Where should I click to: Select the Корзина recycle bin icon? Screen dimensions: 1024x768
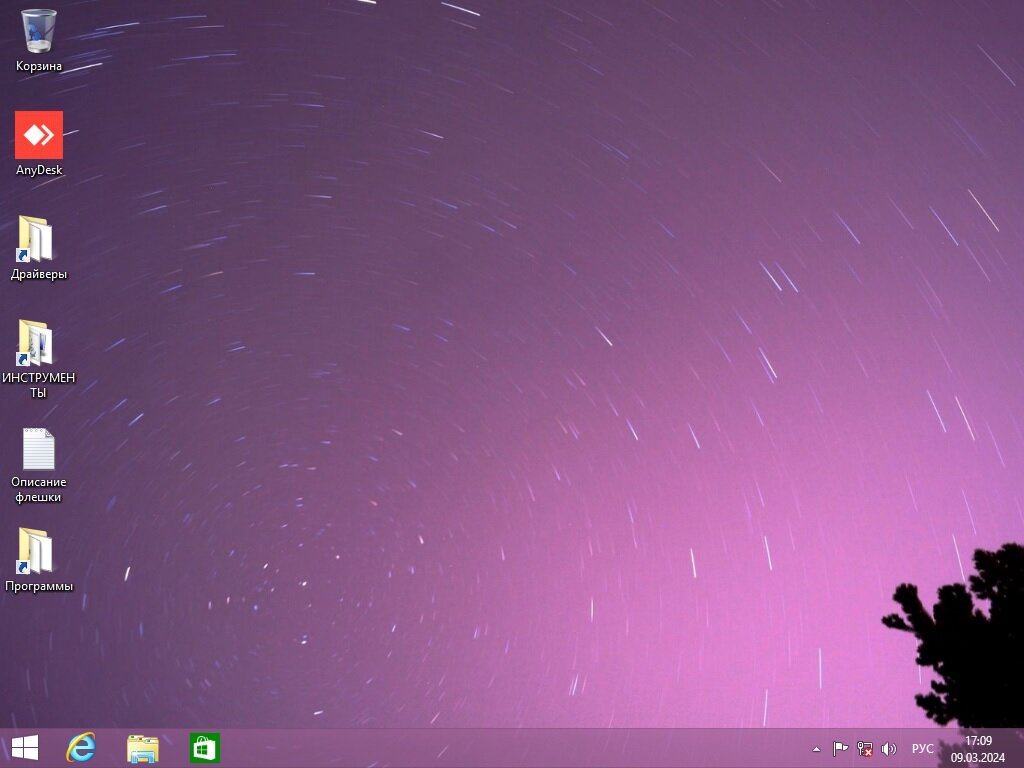click(39, 31)
